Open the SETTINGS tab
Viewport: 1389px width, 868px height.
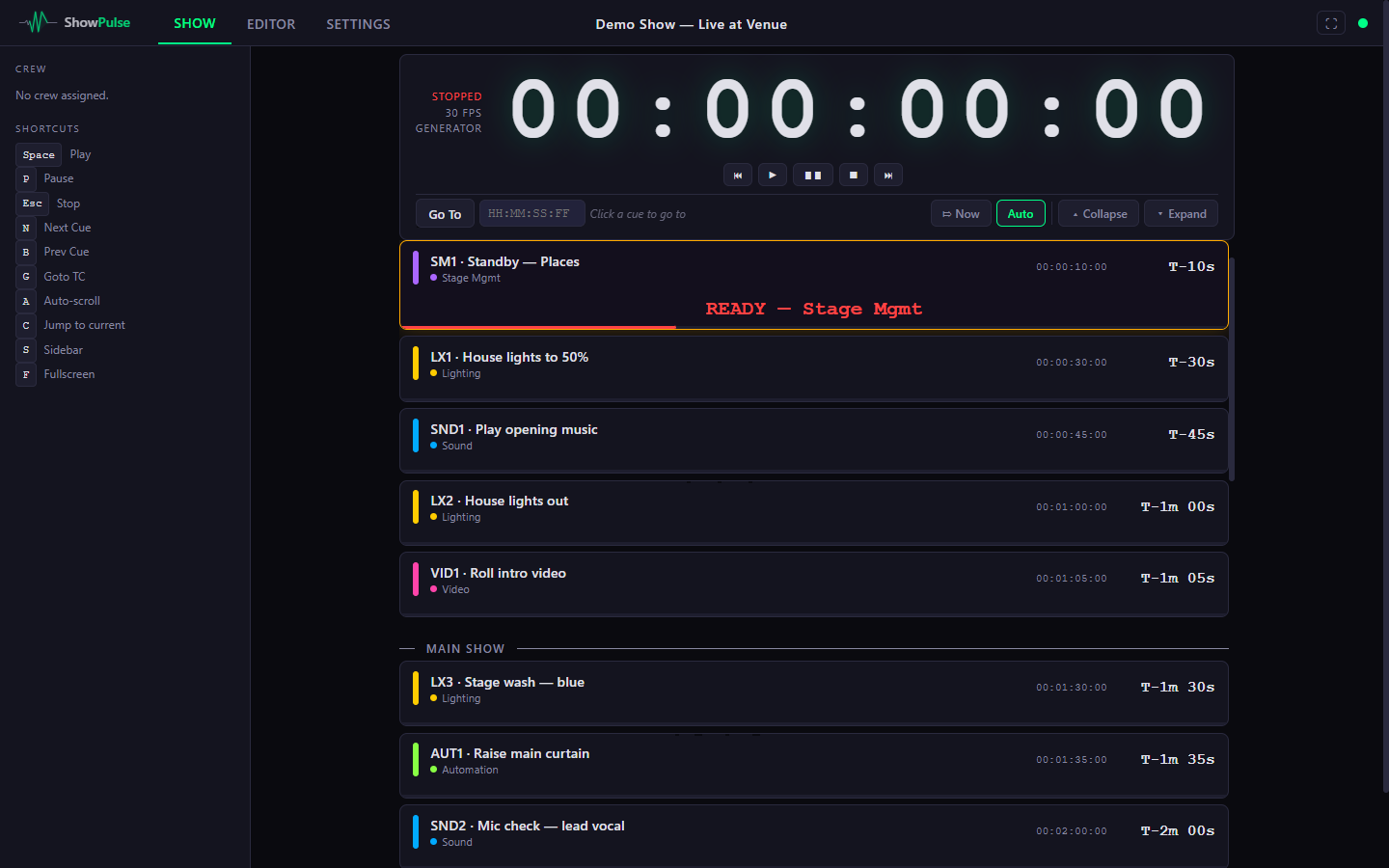pyautogui.click(x=358, y=23)
